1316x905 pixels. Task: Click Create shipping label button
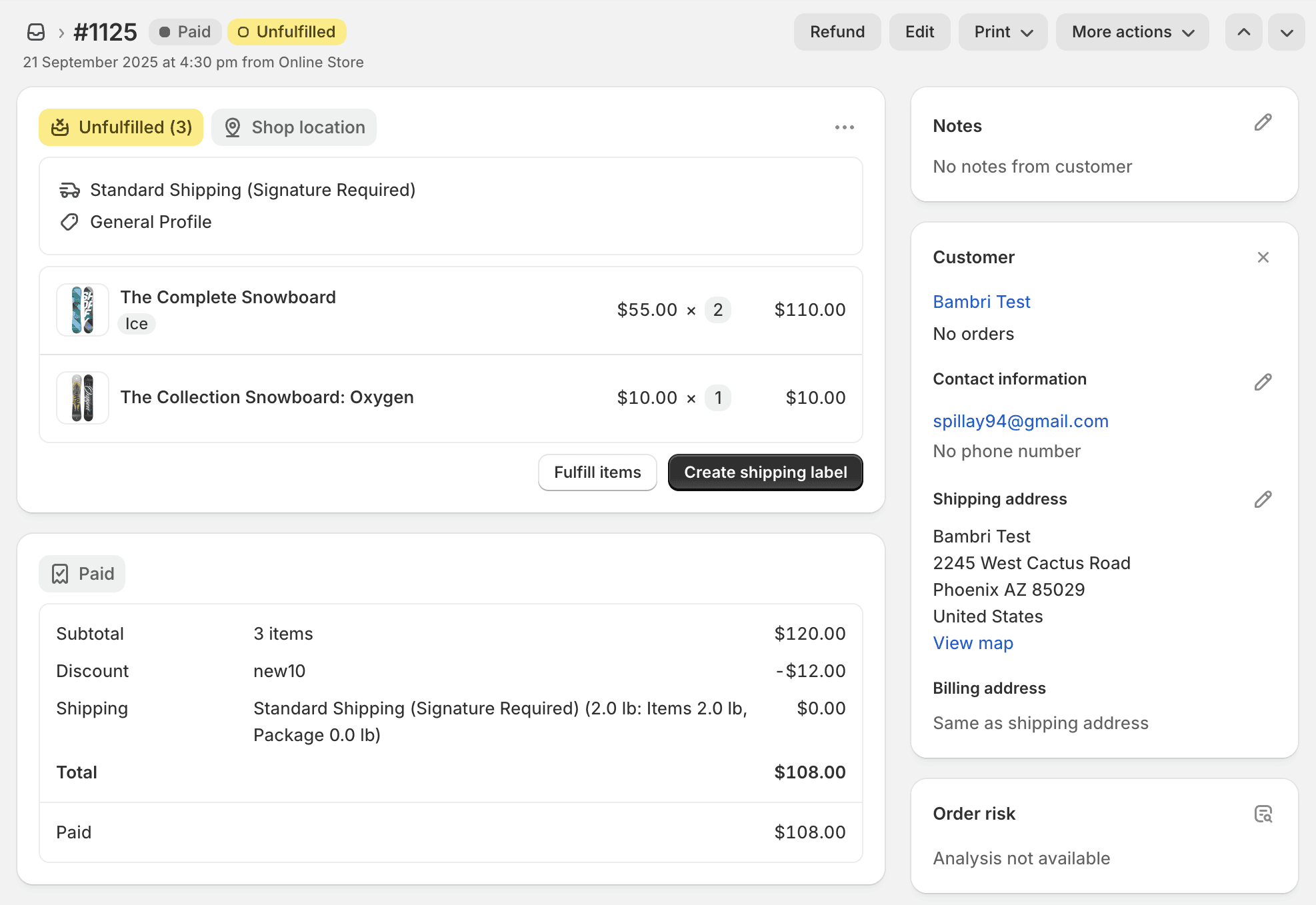765,472
